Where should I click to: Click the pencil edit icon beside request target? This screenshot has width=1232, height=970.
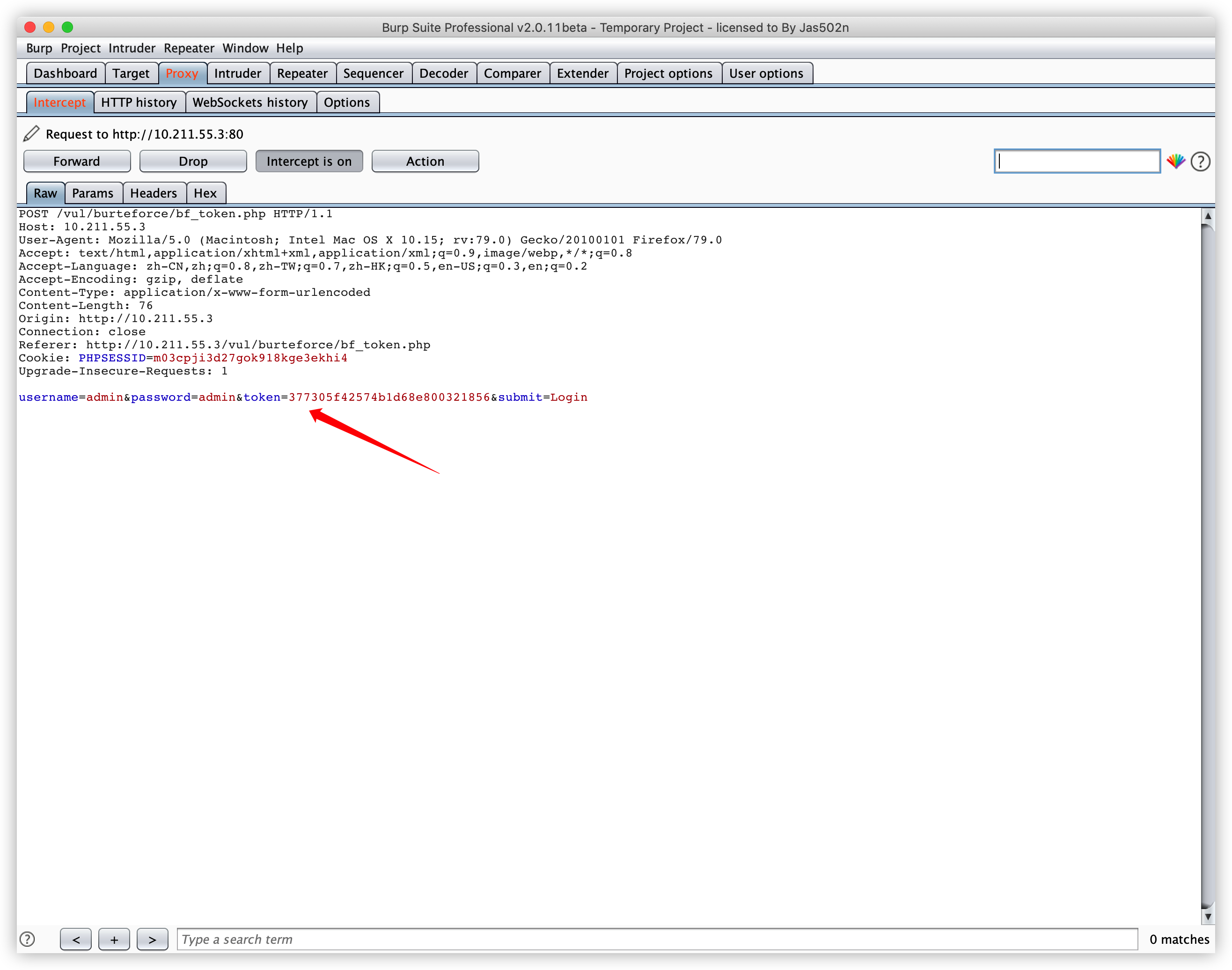pos(31,134)
